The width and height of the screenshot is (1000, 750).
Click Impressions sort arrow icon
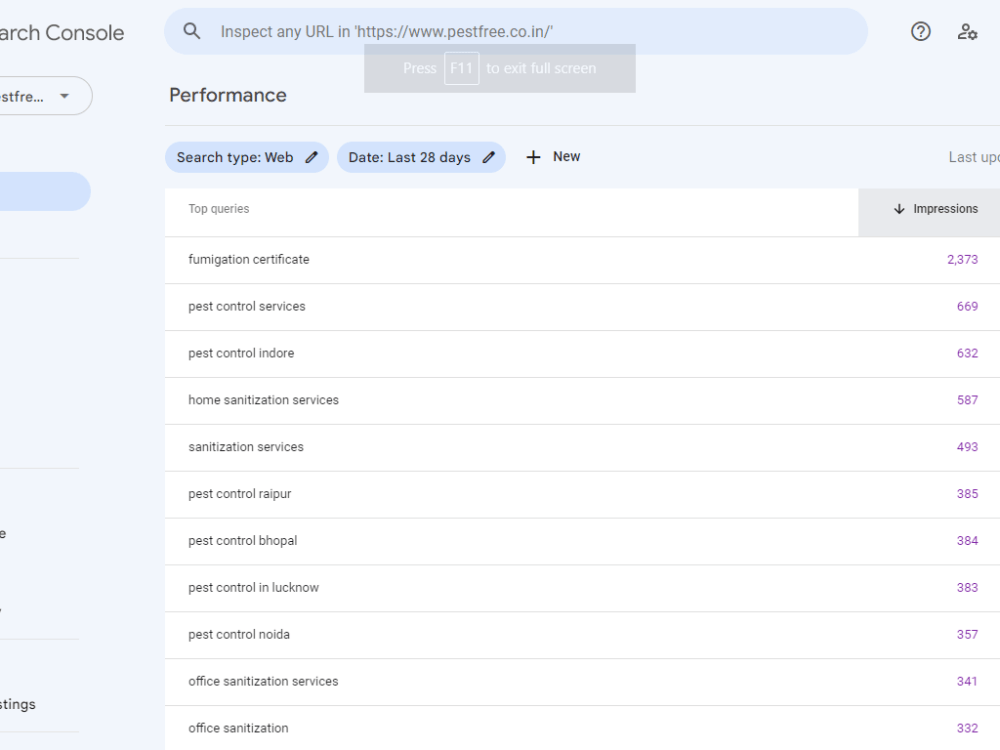click(x=899, y=209)
